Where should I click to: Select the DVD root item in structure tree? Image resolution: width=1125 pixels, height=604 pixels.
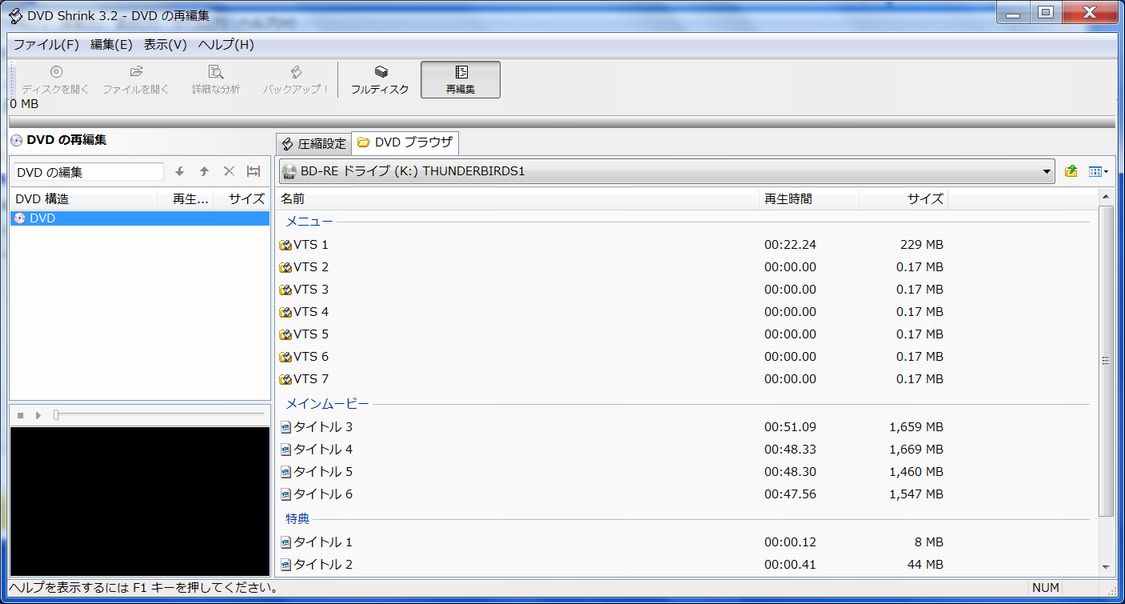pyautogui.click(x=140, y=218)
